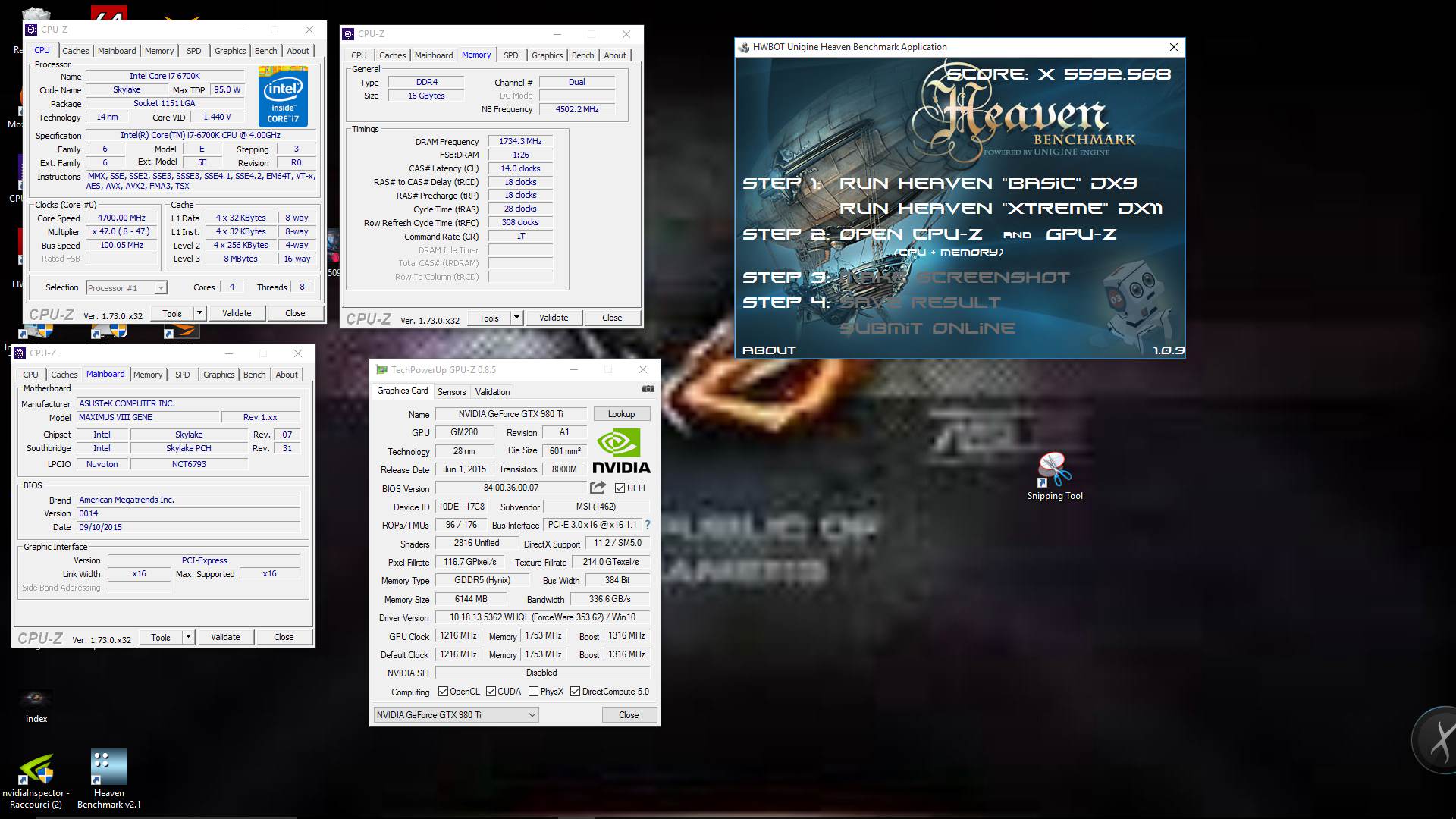
Task: Click Validate in CPU-Z Memory window
Action: click(x=554, y=318)
